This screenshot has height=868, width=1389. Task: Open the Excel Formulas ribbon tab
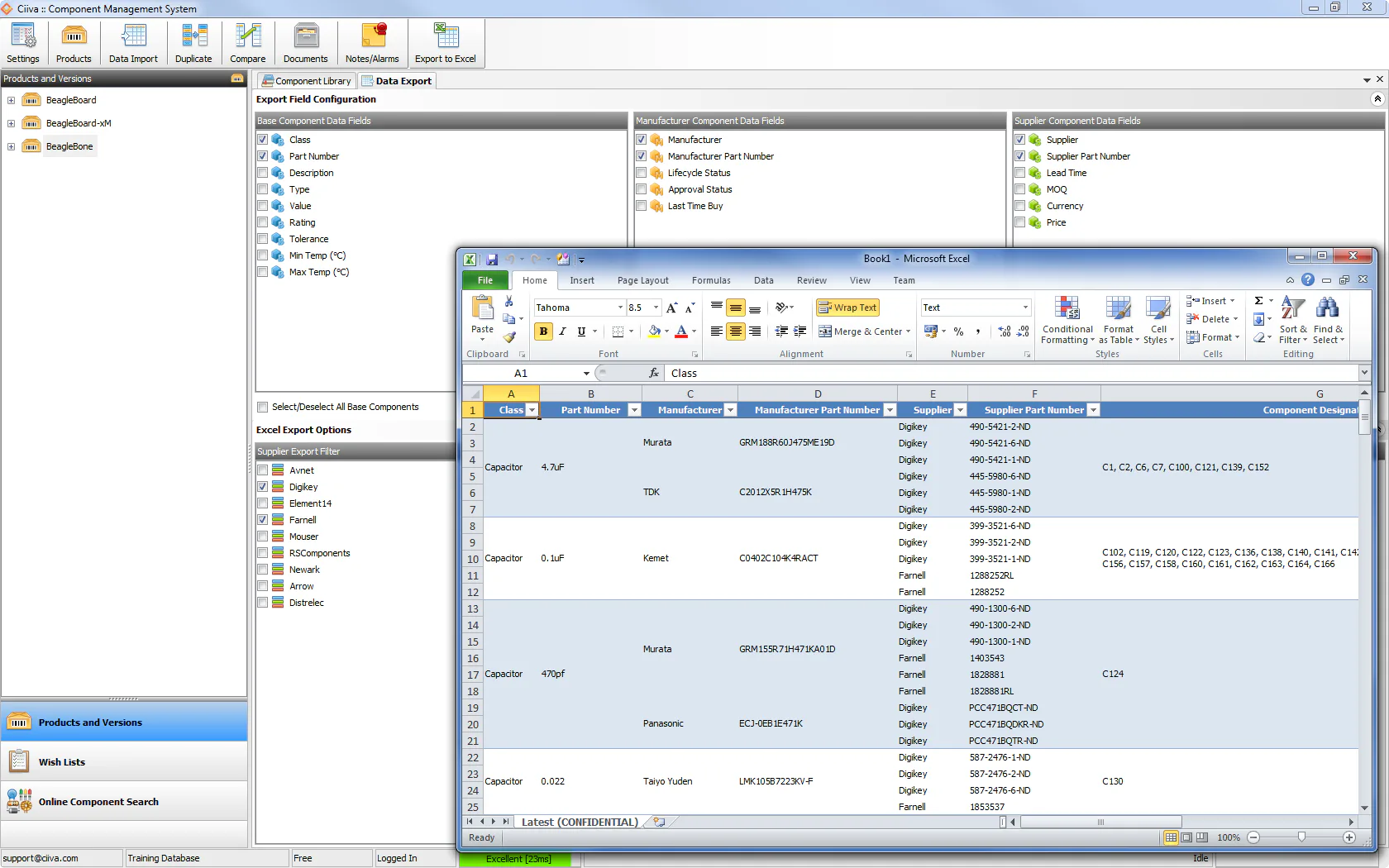point(711,280)
